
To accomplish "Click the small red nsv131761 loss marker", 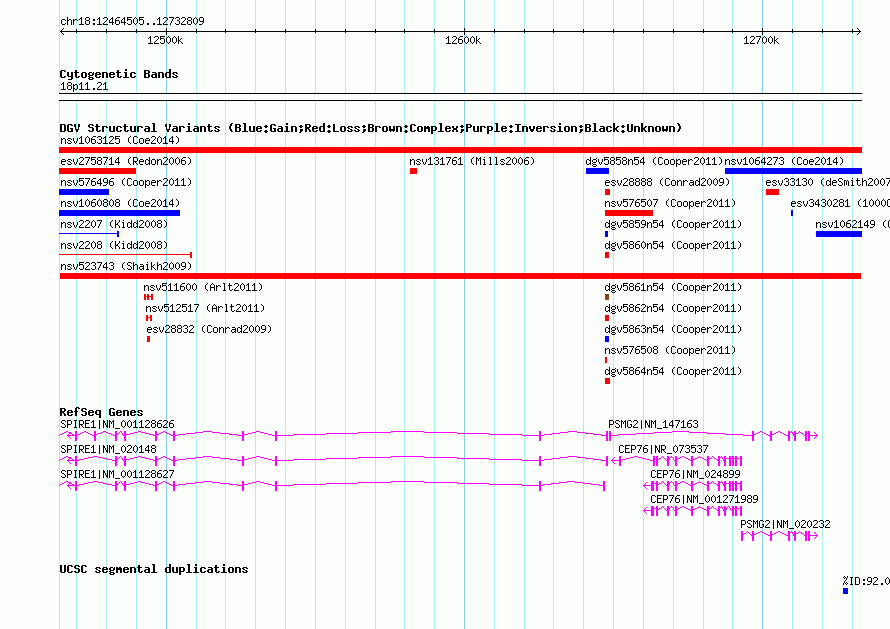I will 413,171.
